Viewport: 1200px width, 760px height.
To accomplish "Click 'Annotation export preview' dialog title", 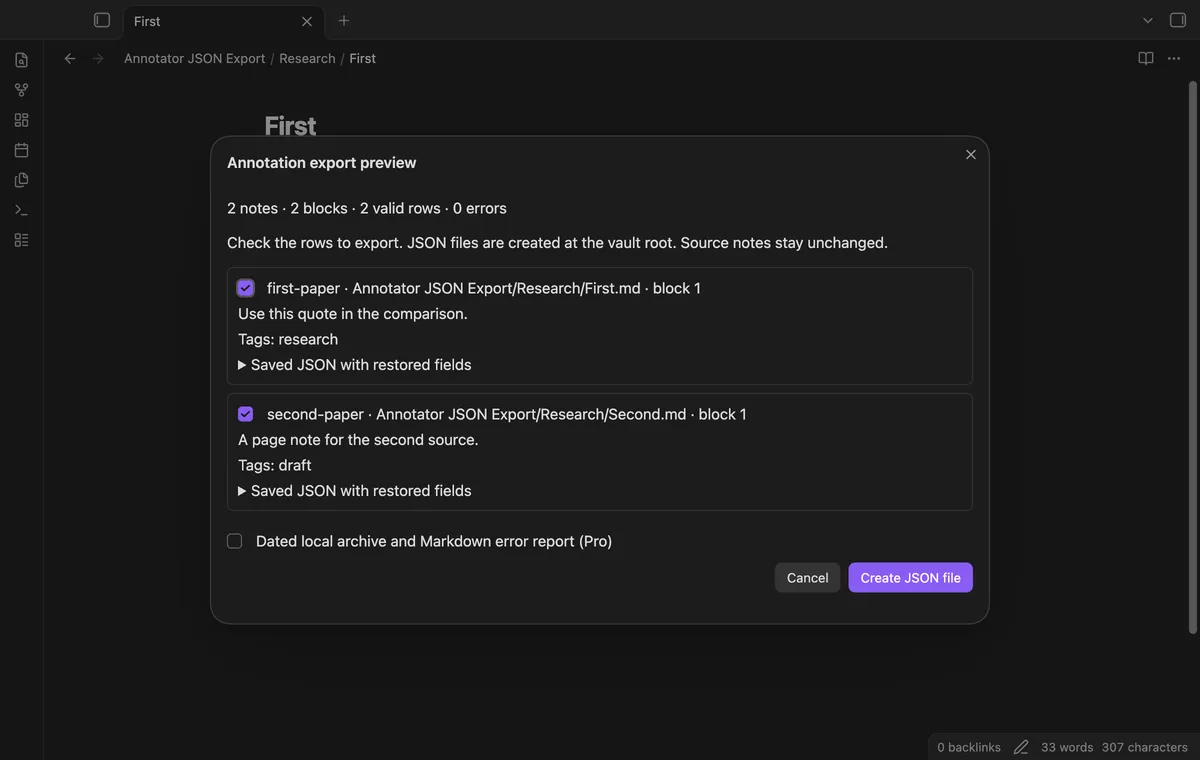I will (x=322, y=163).
